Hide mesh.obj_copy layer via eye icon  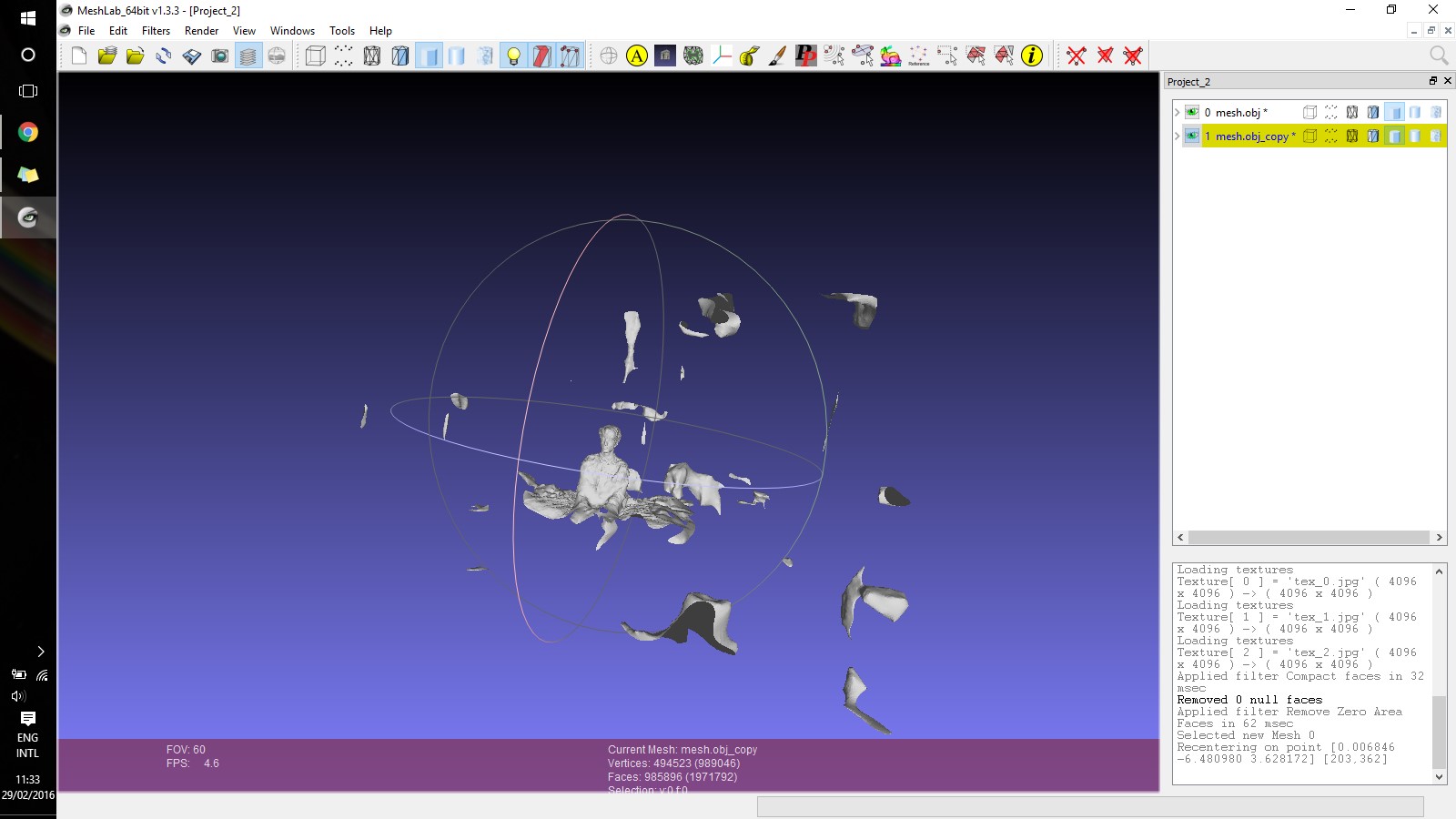click(1192, 136)
